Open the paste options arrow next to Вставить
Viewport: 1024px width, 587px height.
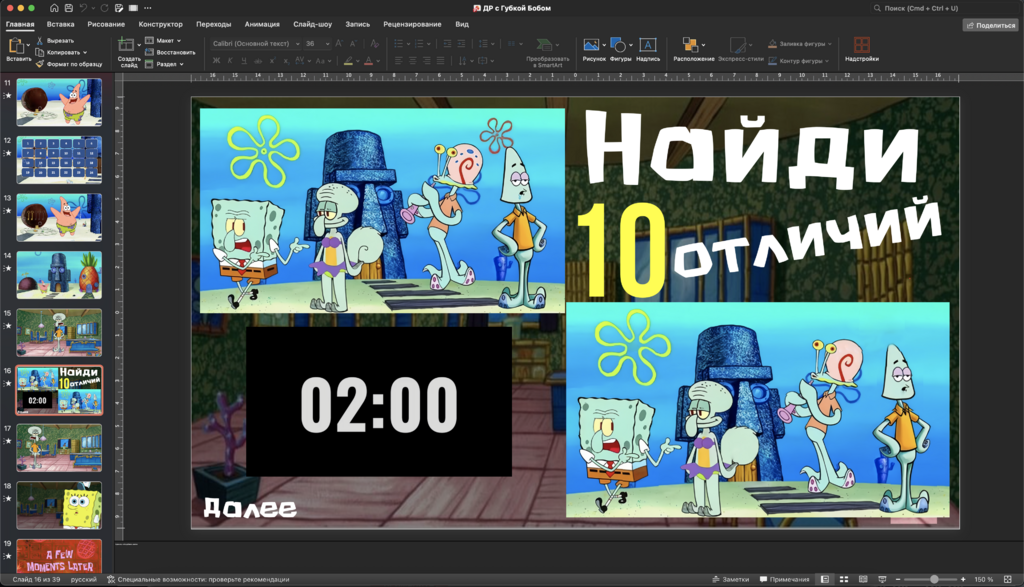pos(28,45)
